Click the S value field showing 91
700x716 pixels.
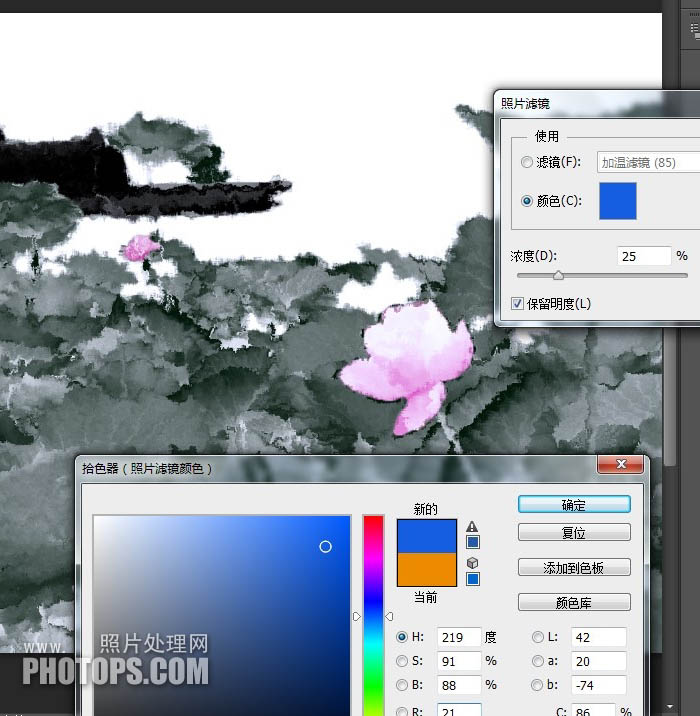(459, 661)
